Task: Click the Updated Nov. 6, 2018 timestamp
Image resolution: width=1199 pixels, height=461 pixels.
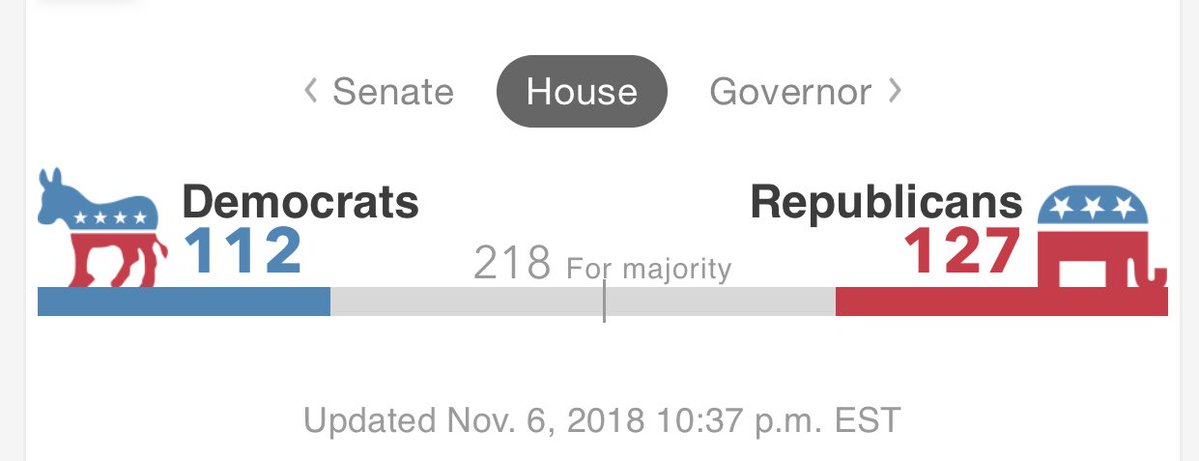Action: click(602, 419)
